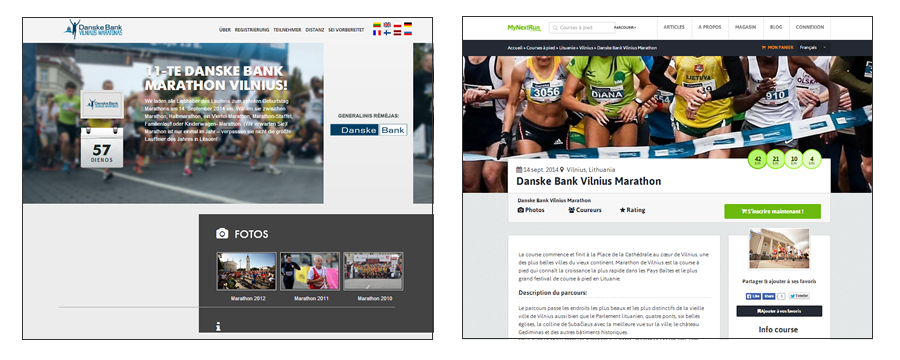Expand the Parcourir dropdown menu
Screen dimensions: 900x360
[x=625, y=28]
